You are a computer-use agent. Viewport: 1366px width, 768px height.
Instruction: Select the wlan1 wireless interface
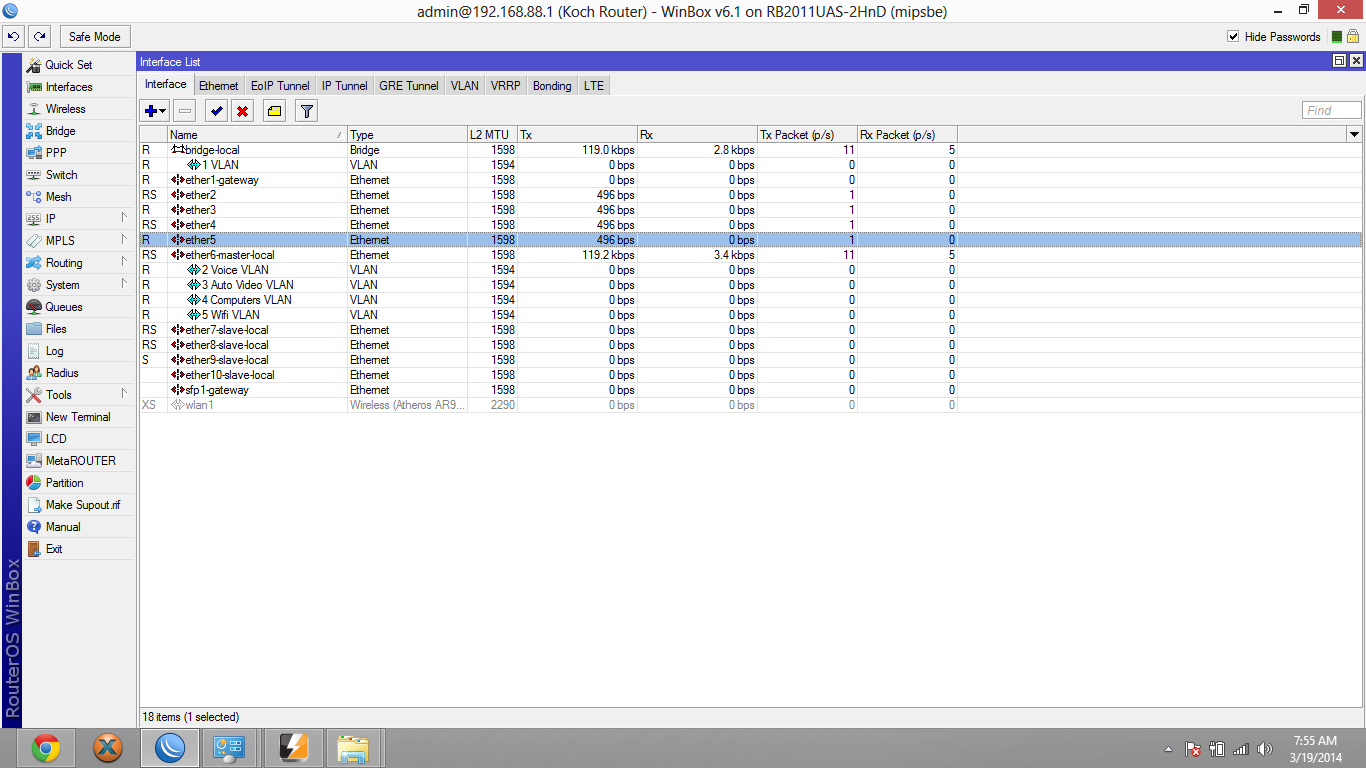(x=548, y=405)
